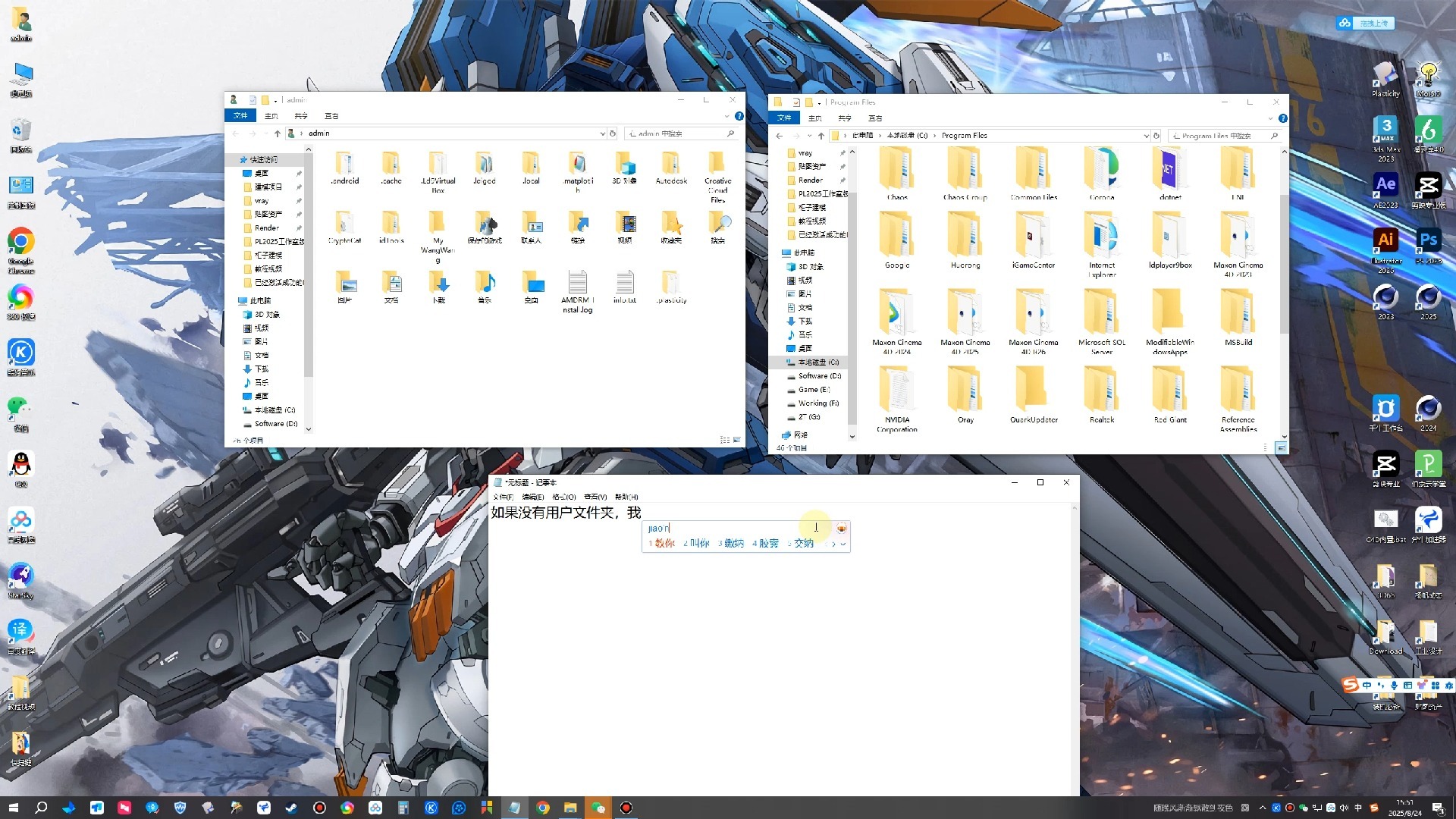This screenshot has height=819, width=1456.
Task: Choose IME candidate 1 教你
Action: (662, 544)
